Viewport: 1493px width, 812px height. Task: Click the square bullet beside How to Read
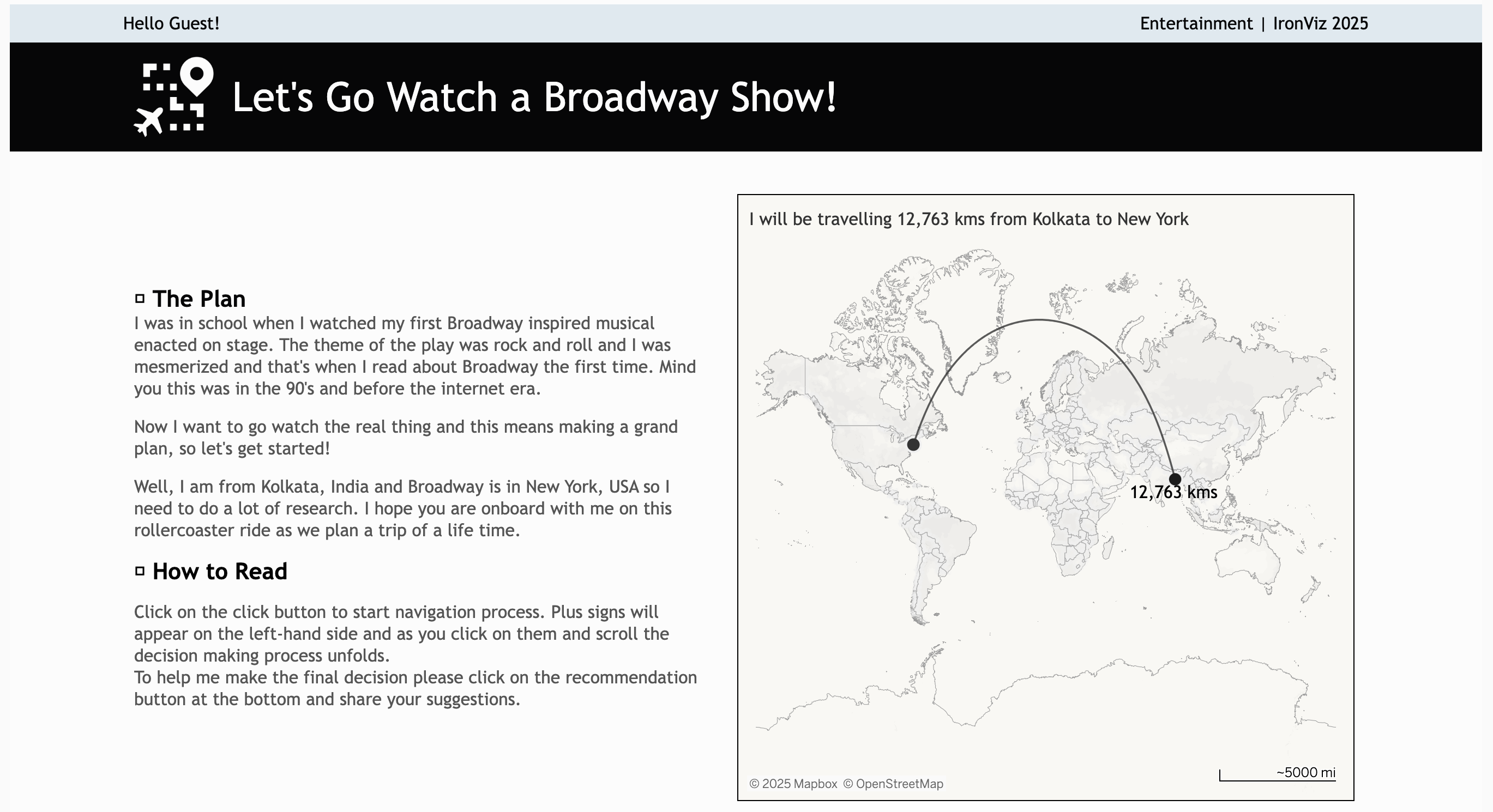click(x=140, y=571)
